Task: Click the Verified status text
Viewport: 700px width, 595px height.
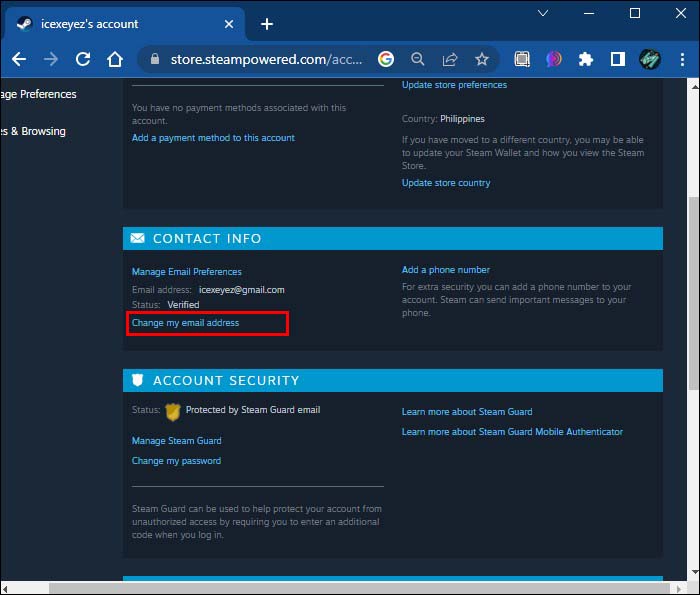Action: [x=183, y=305]
